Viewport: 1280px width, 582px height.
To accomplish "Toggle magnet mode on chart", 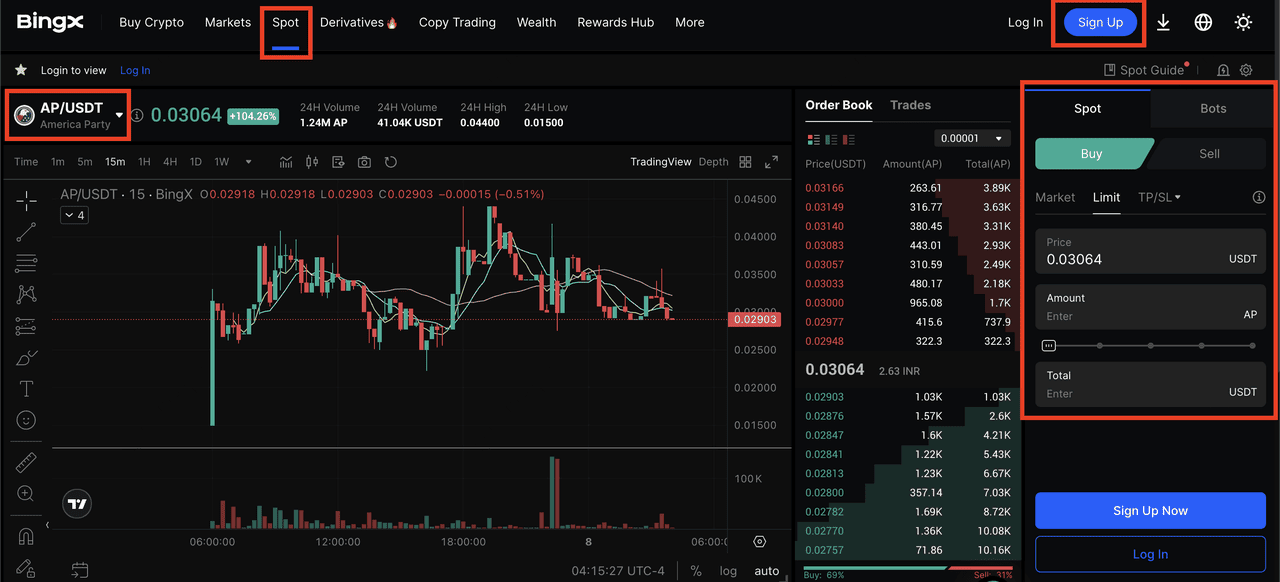I will pos(26,537).
